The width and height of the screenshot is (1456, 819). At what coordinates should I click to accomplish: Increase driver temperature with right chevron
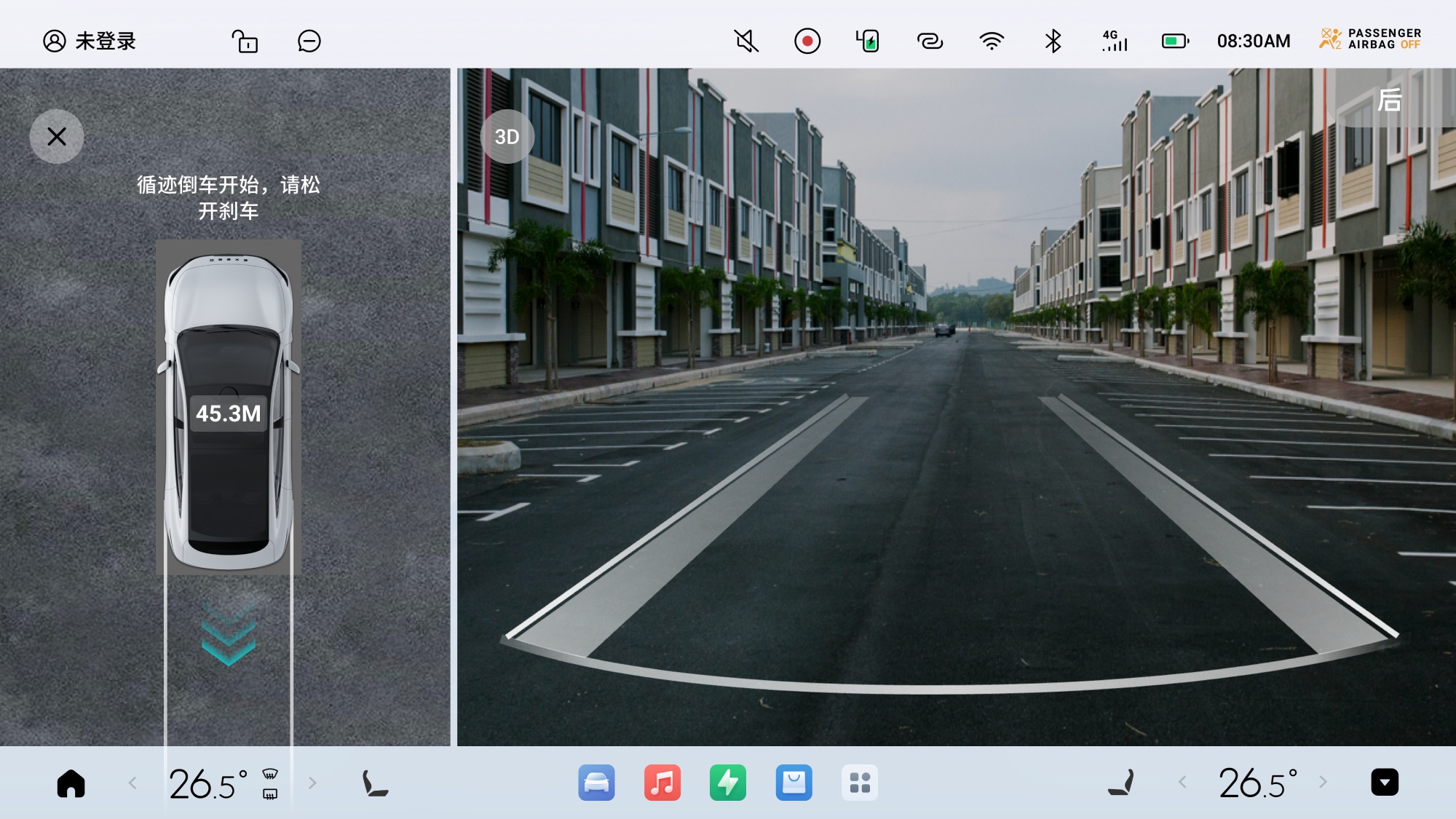click(x=312, y=783)
